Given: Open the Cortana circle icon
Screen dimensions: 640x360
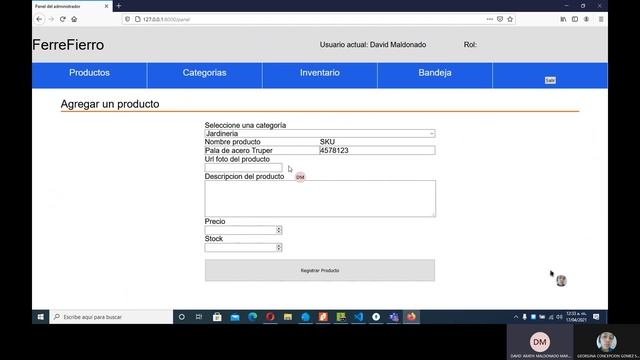Looking at the screenshot, I should 182,317.
